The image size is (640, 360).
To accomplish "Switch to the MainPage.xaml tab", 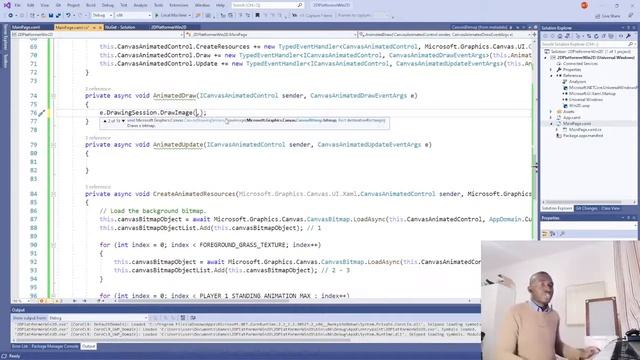I will pos(26,27).
